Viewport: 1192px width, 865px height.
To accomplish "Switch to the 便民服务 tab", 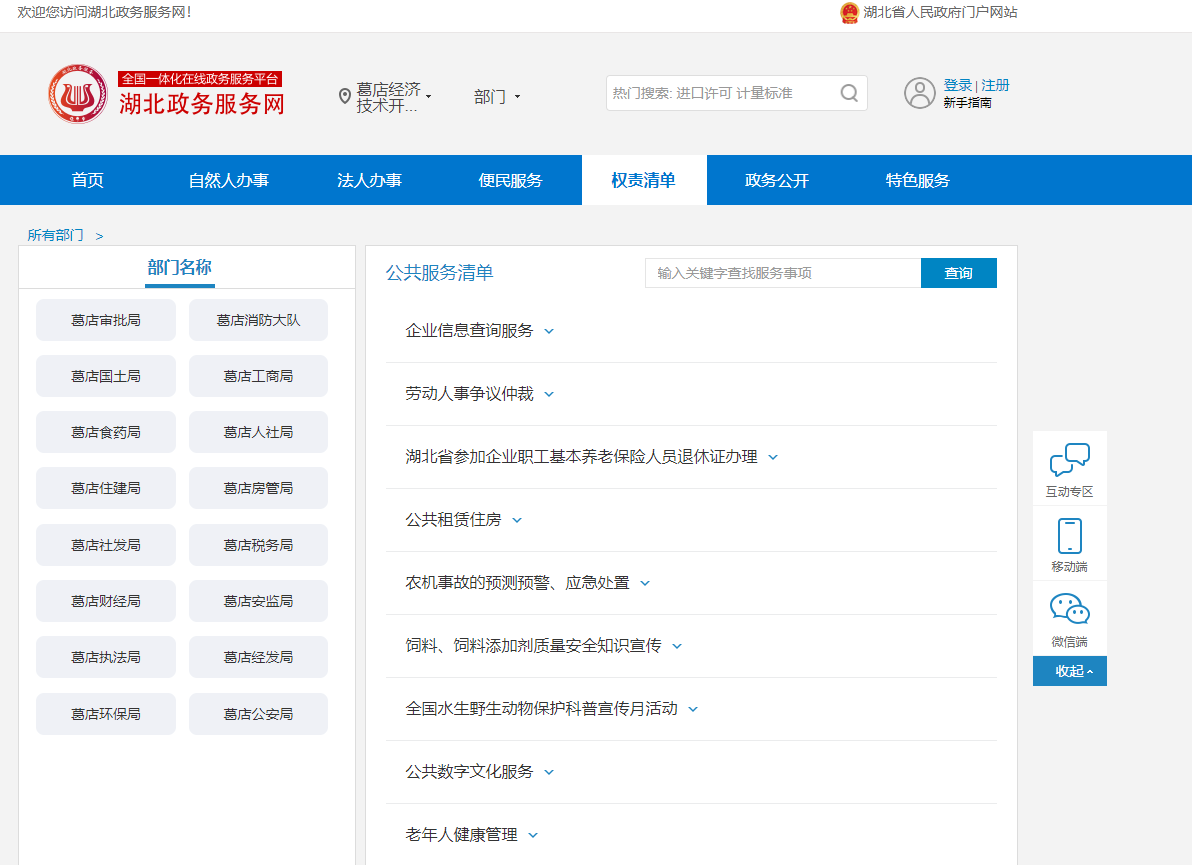I will (x=510, y=181).
